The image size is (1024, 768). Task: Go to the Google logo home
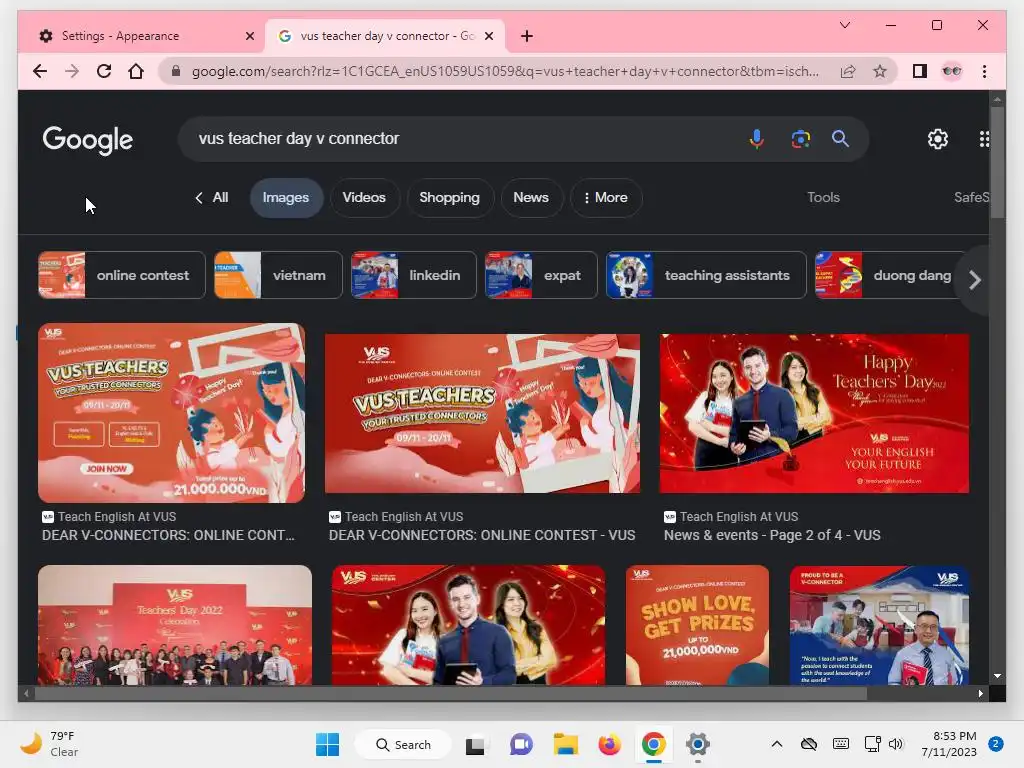88,140
